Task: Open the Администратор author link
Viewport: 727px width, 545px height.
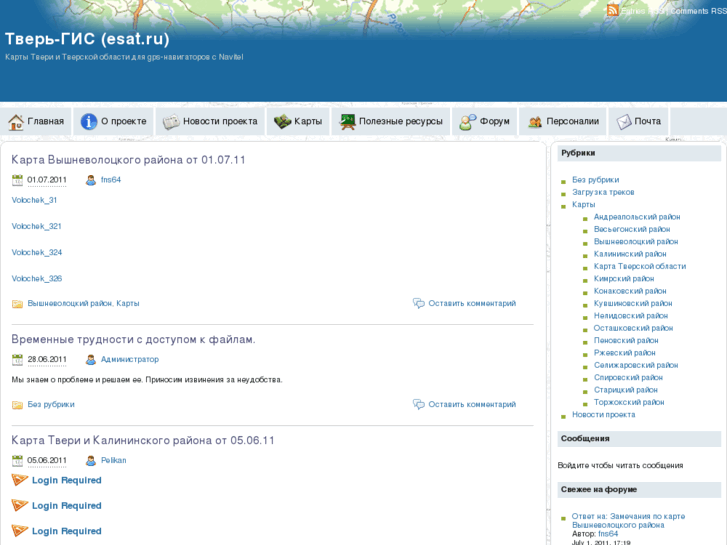Action: (130, 359)
